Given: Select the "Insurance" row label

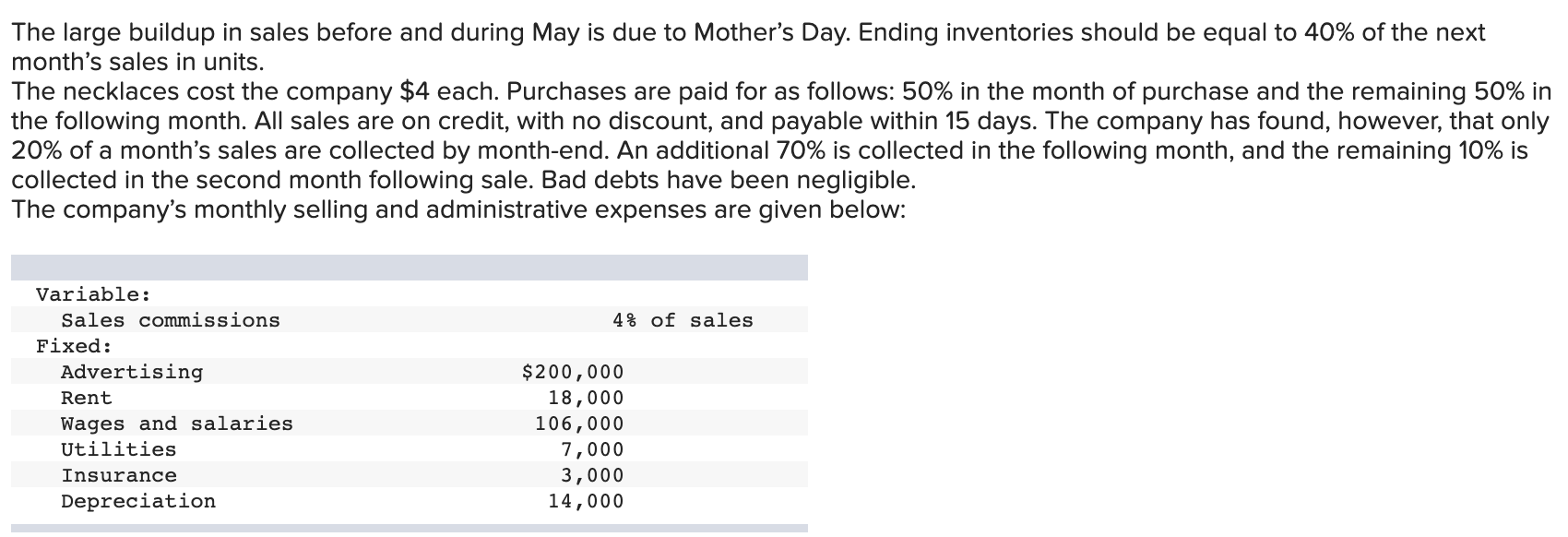Looking at the screenshot, I should click(x=119, y=476).
